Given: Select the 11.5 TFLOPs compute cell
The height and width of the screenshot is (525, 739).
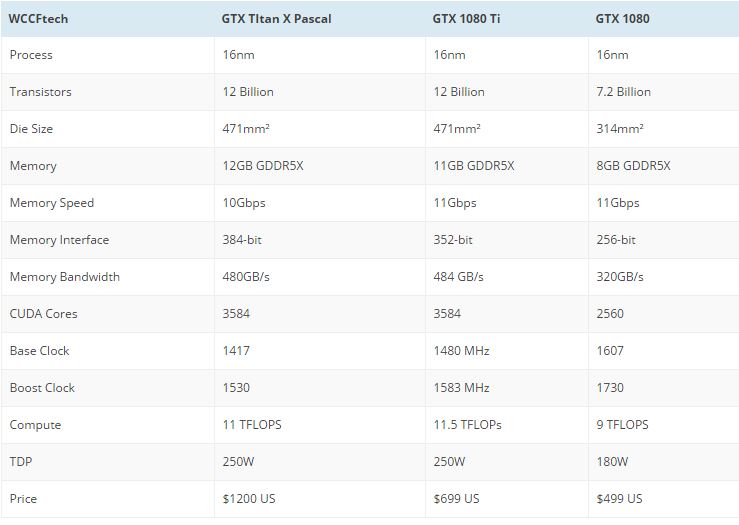Looking at the screenshot, I should (x=468, y=425).
